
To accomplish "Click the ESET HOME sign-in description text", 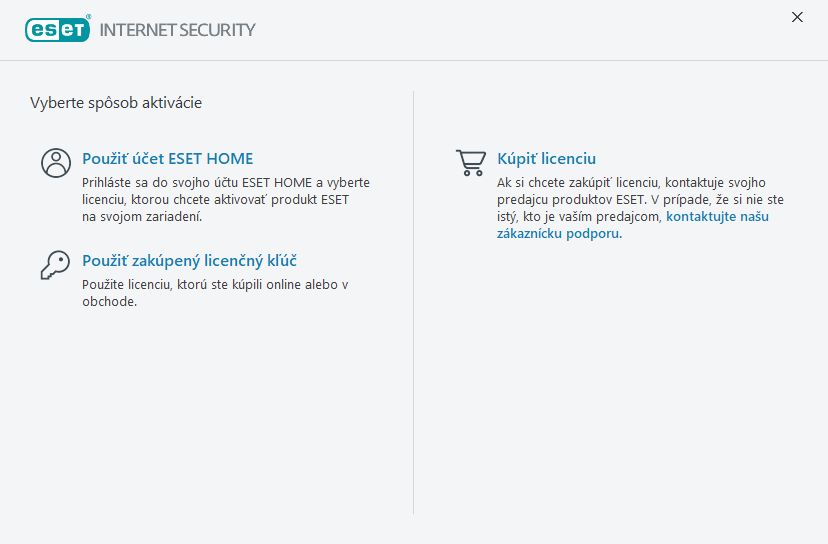I will tap(225, 200).
